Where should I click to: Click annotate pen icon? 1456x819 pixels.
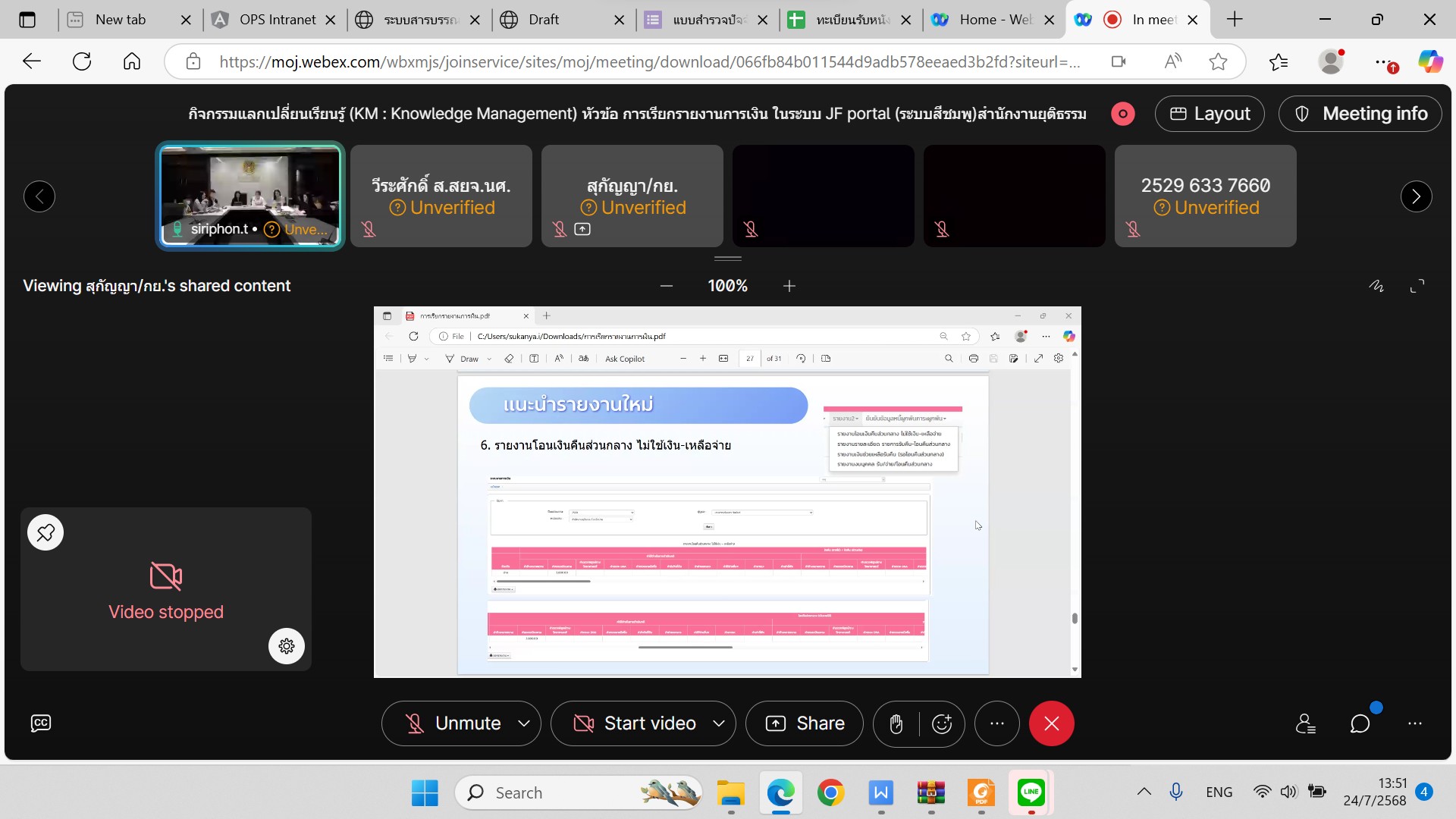[1376, 286]
